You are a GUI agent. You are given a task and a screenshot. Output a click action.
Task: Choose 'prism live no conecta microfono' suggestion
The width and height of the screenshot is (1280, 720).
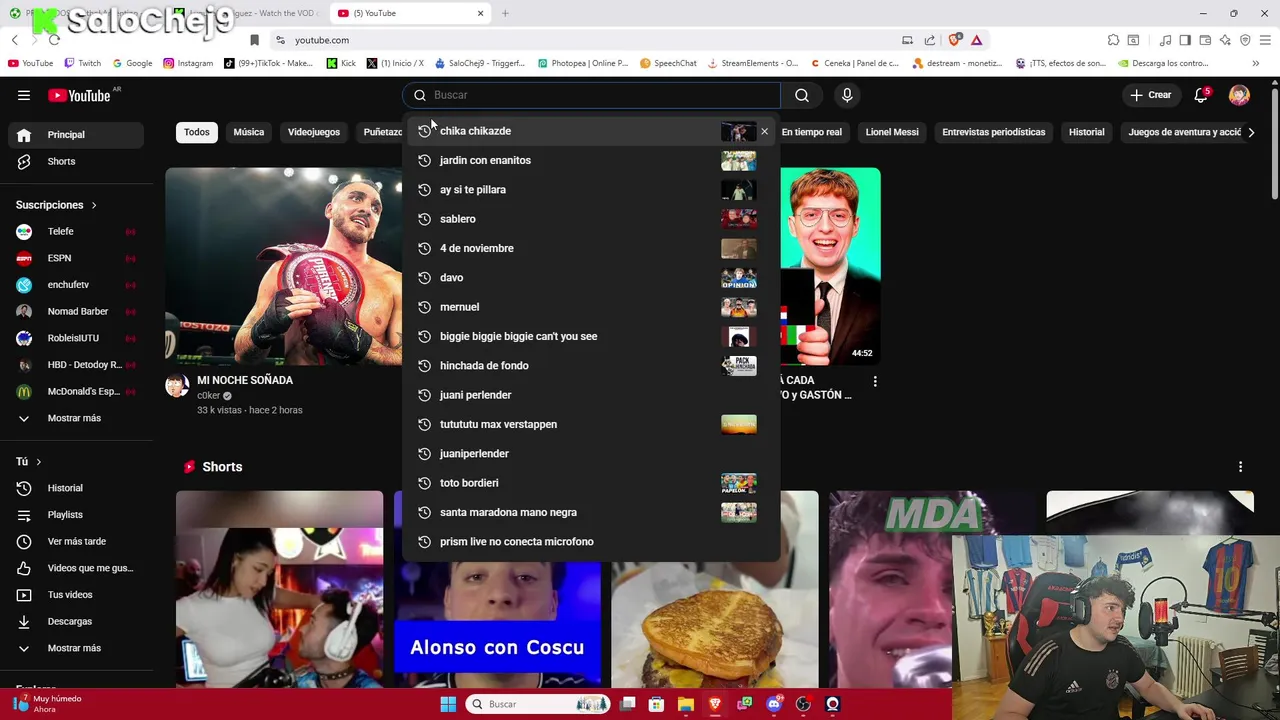coord(591,542)
